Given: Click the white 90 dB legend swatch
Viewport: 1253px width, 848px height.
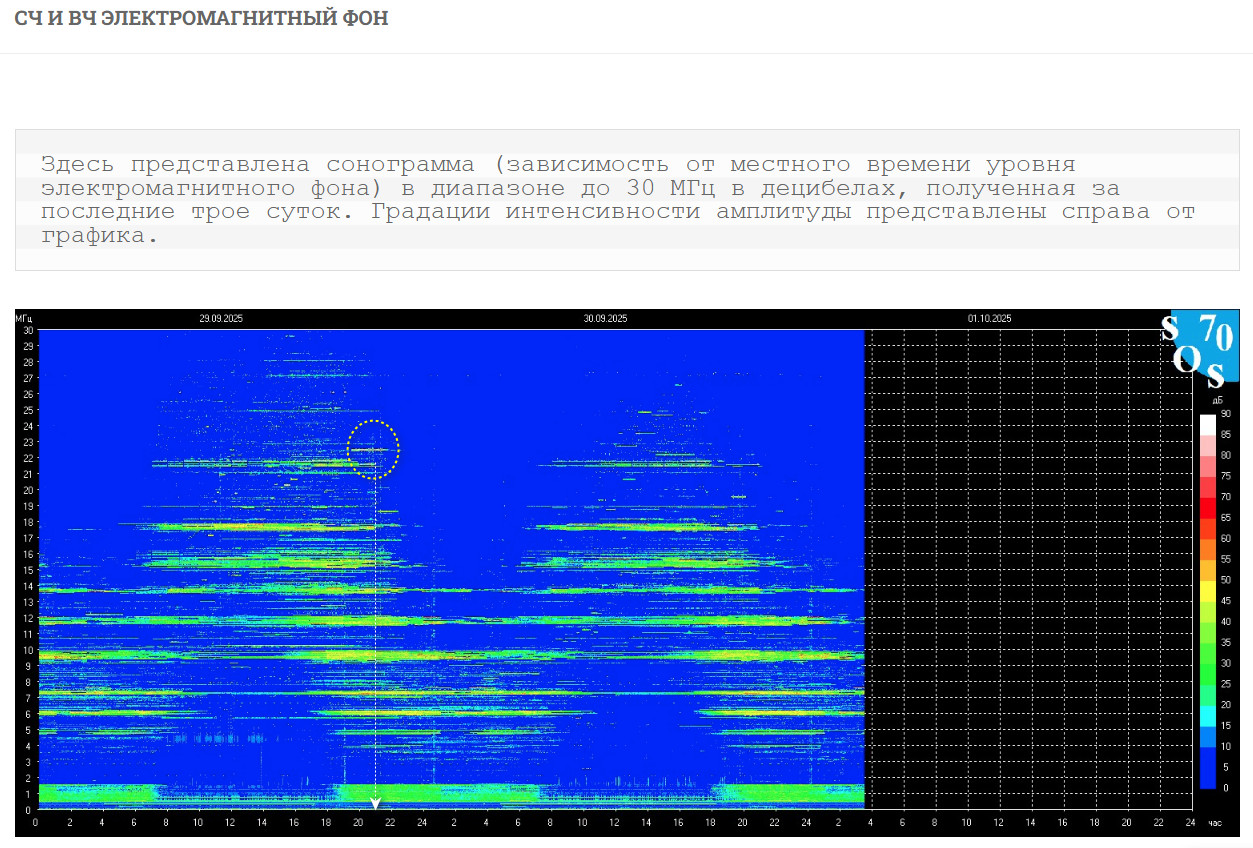Looking at the screenshot, I should pyautogui.click(x=1207, y=424).
